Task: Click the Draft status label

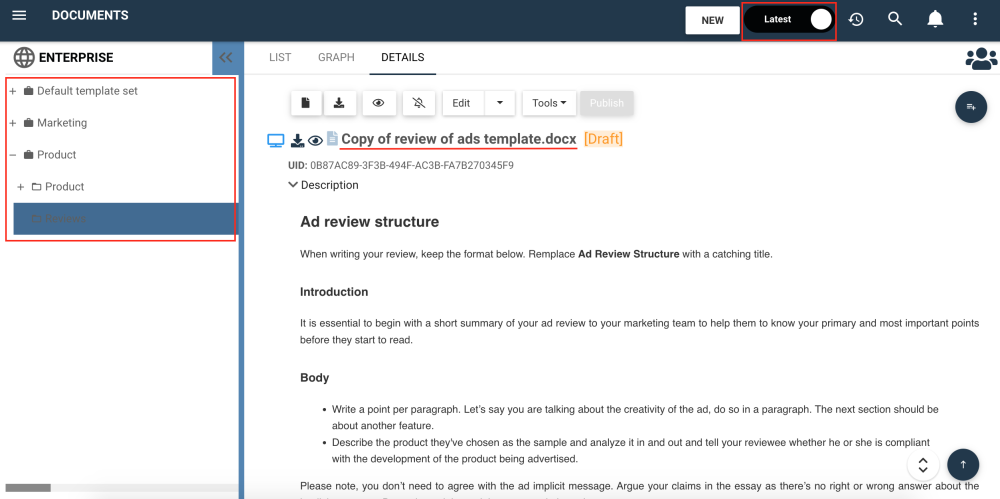Action: click(x=603, y=138)
